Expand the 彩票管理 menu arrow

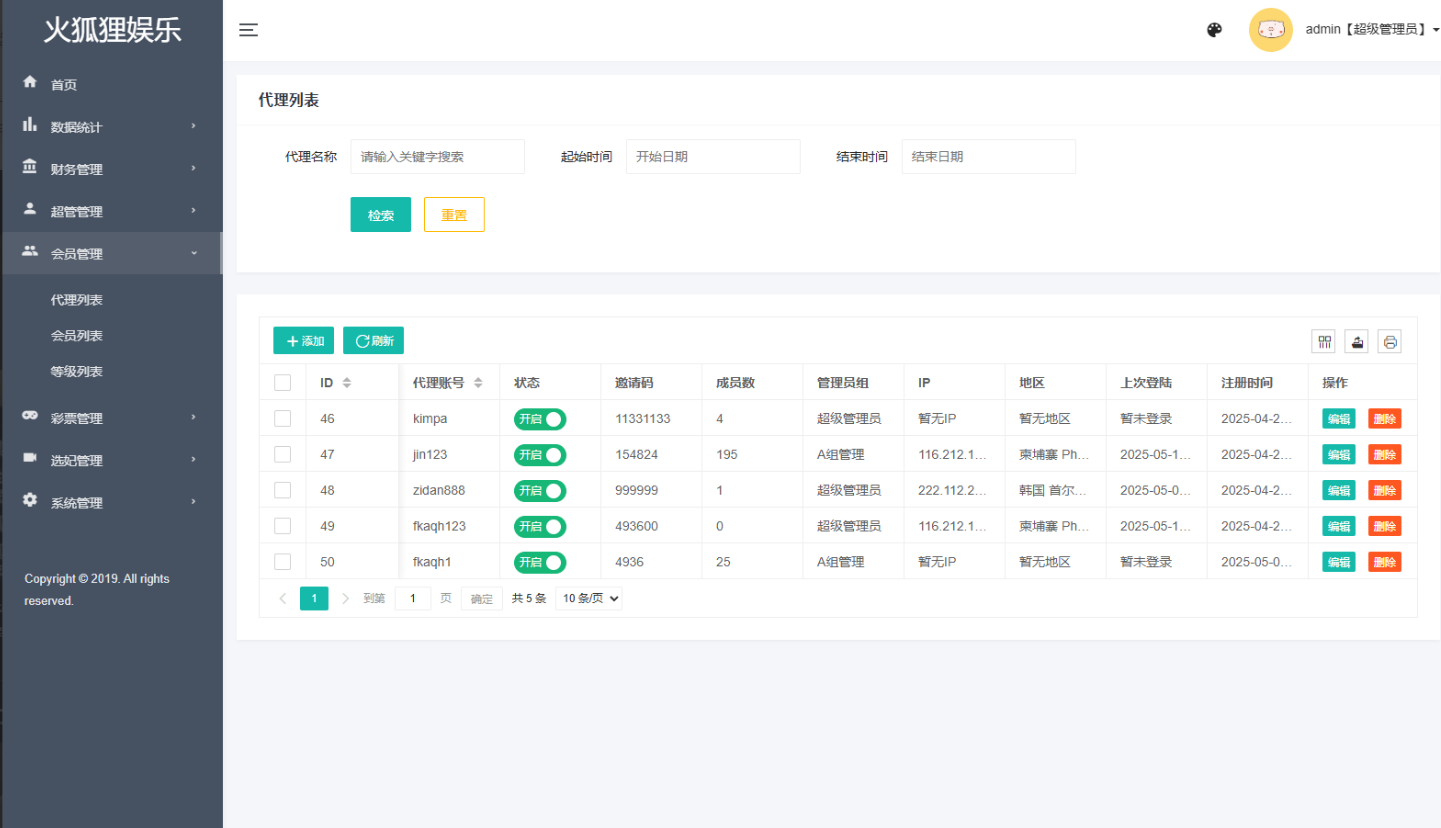(x=194, y=417)
